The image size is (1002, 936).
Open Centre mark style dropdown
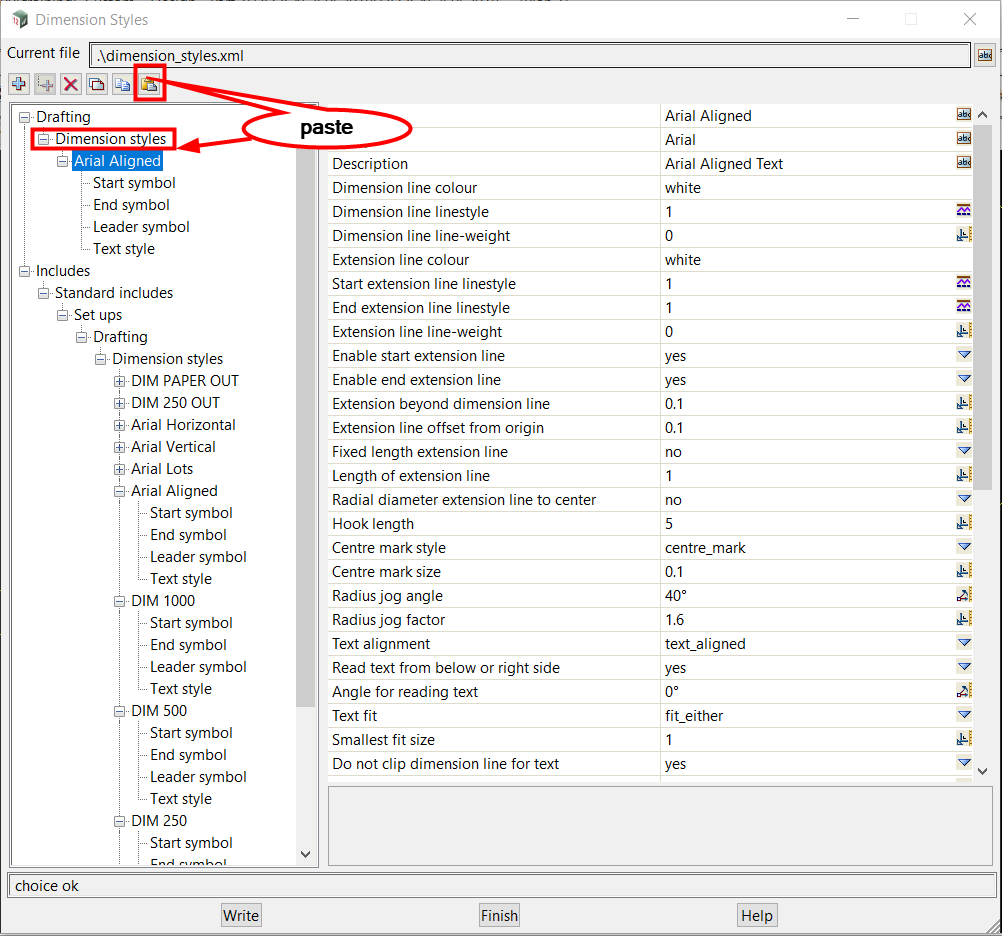pos(963,548)
